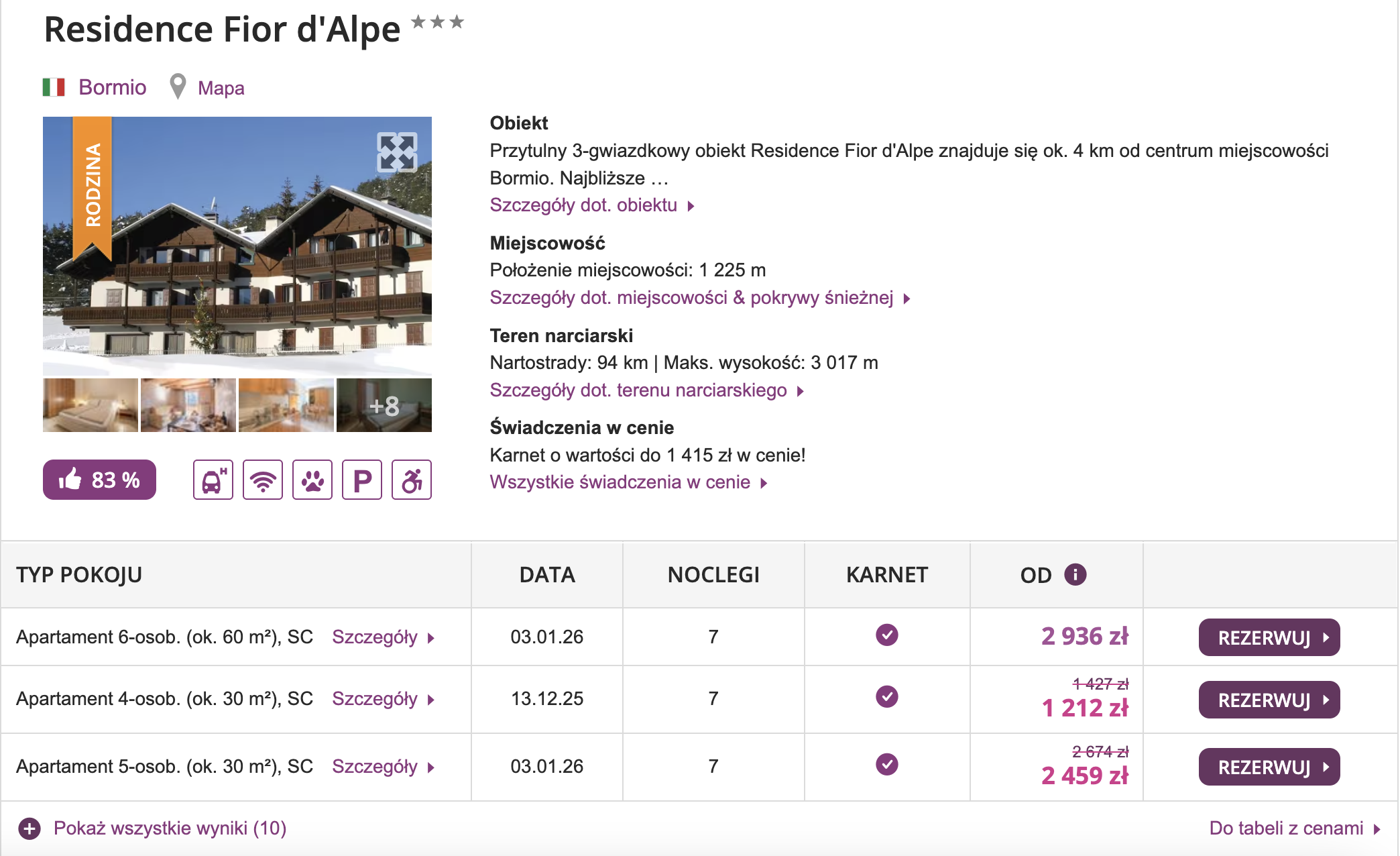The image size is (1400, 856).
Task: Click the pet-friendly amenity icon
Action: [x=312, y=480]
